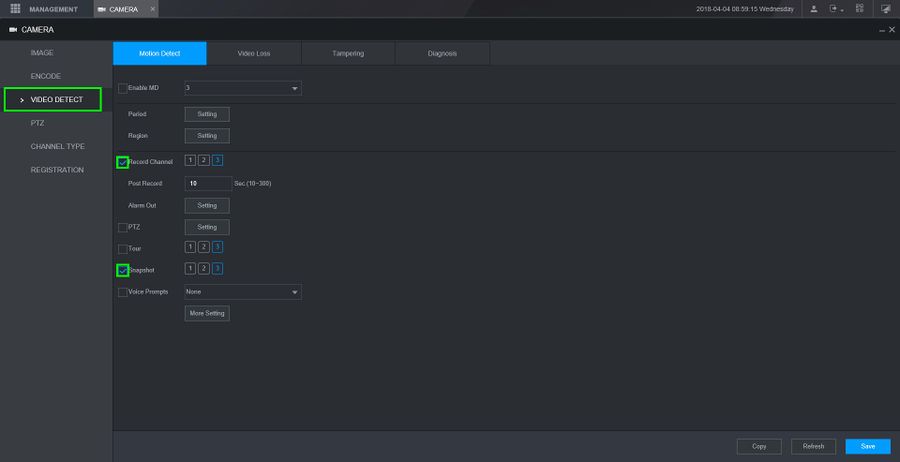The image size is (900, 462).
Task: Open PTZ in the left sidebar
Action: click(x=37, y=123)
